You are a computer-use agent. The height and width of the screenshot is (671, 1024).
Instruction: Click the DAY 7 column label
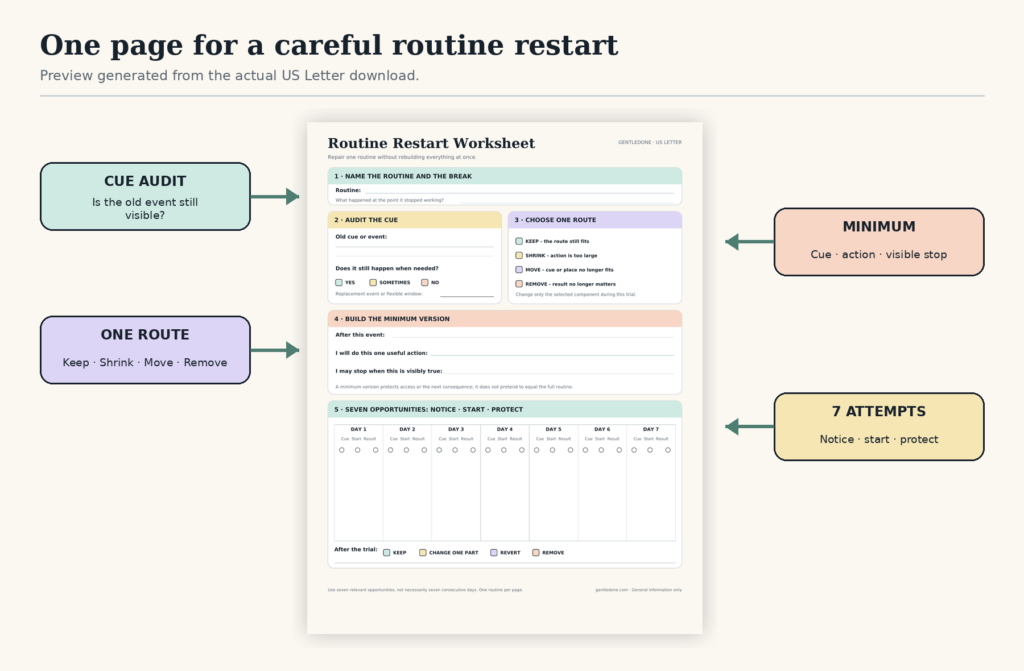coord(651,429)
